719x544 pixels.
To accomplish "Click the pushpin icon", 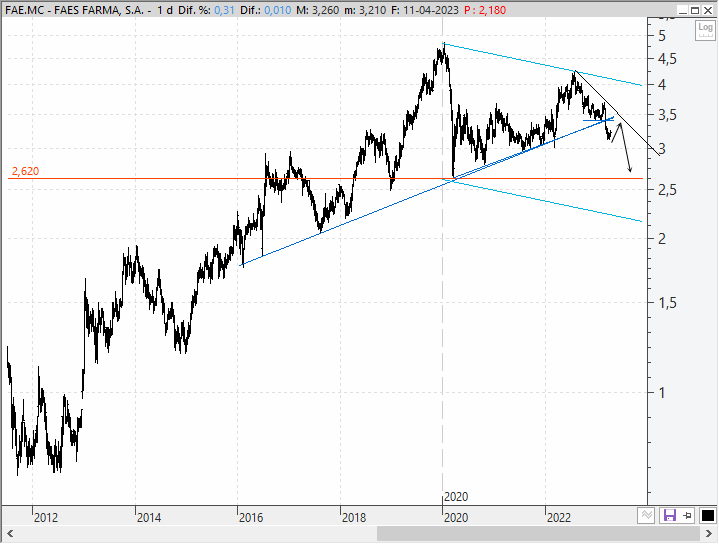I will pyautogui.click(x=687, y=515).
